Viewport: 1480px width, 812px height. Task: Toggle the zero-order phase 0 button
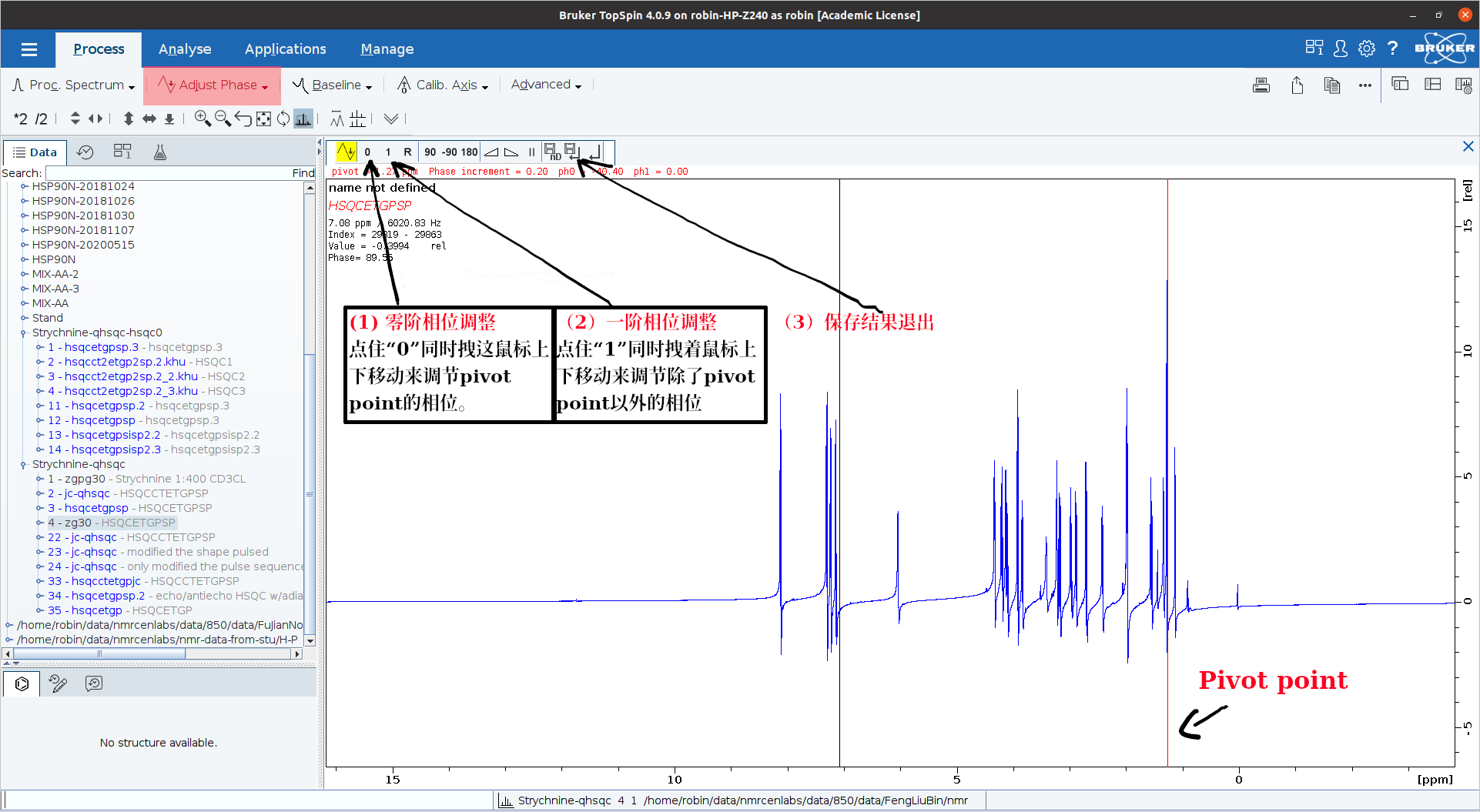[x=368, y=152]
